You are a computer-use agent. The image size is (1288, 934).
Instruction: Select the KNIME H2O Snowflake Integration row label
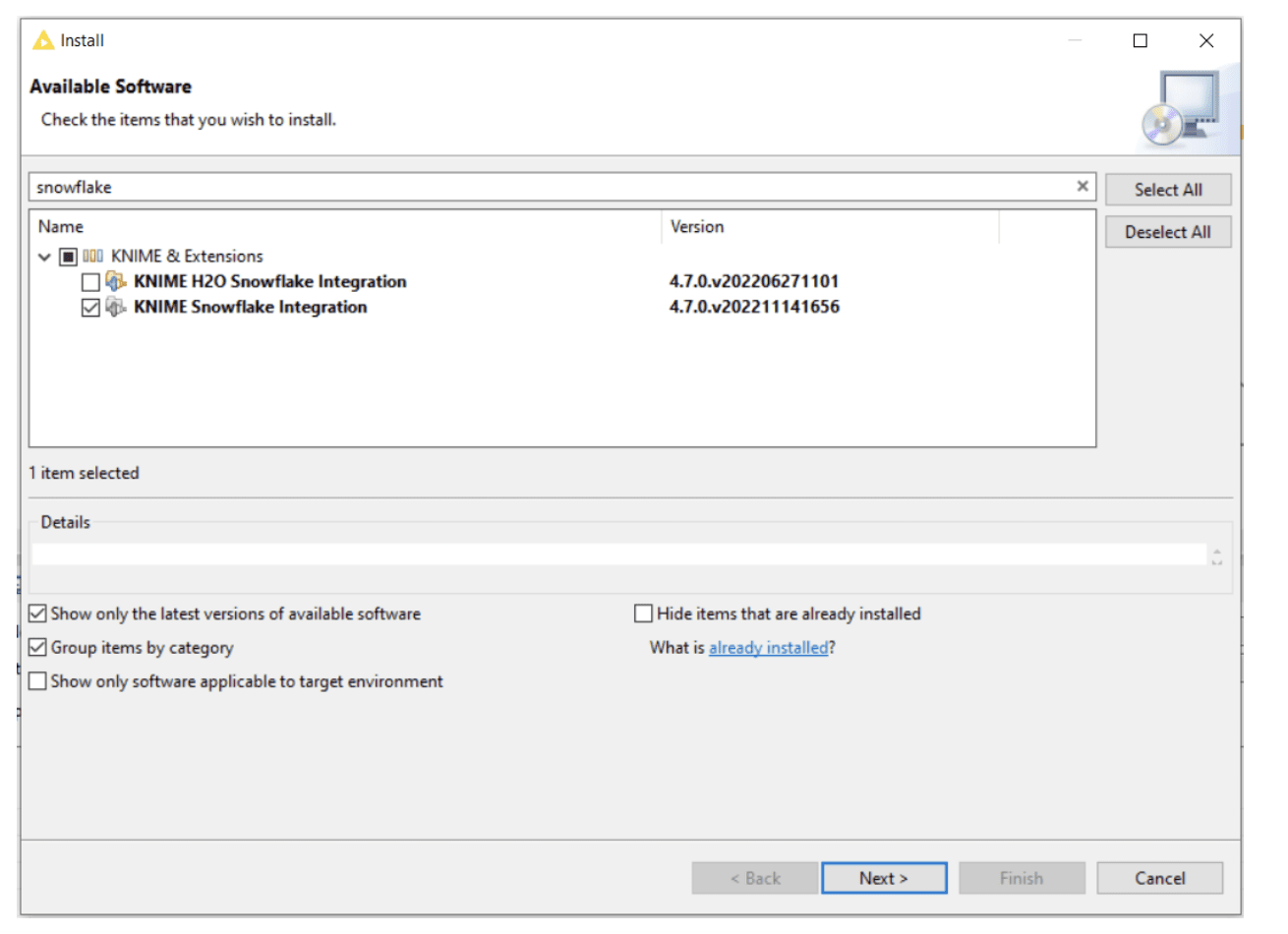point(270,281)
